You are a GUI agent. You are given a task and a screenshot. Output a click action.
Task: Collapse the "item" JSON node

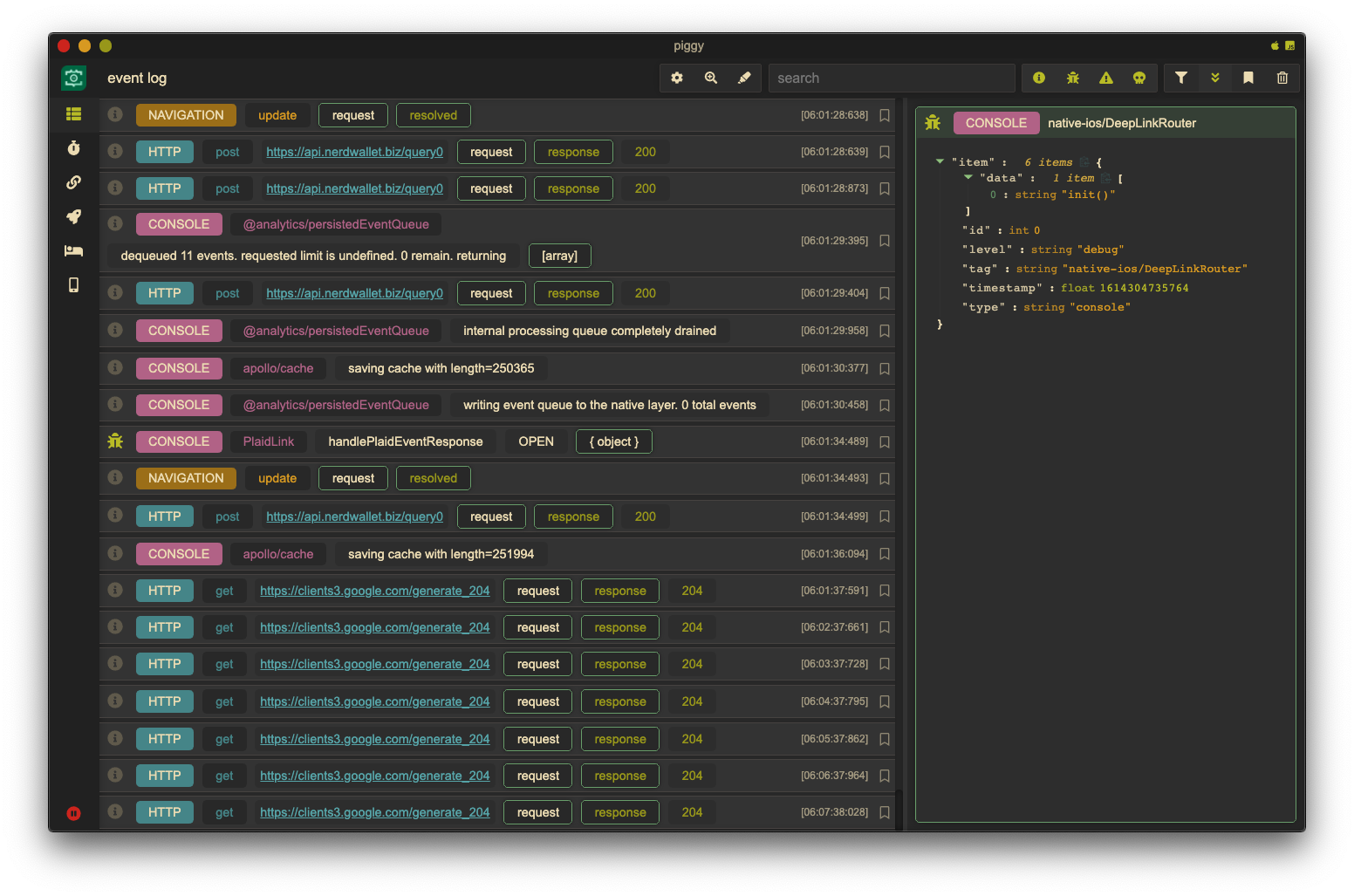(940, 161)
